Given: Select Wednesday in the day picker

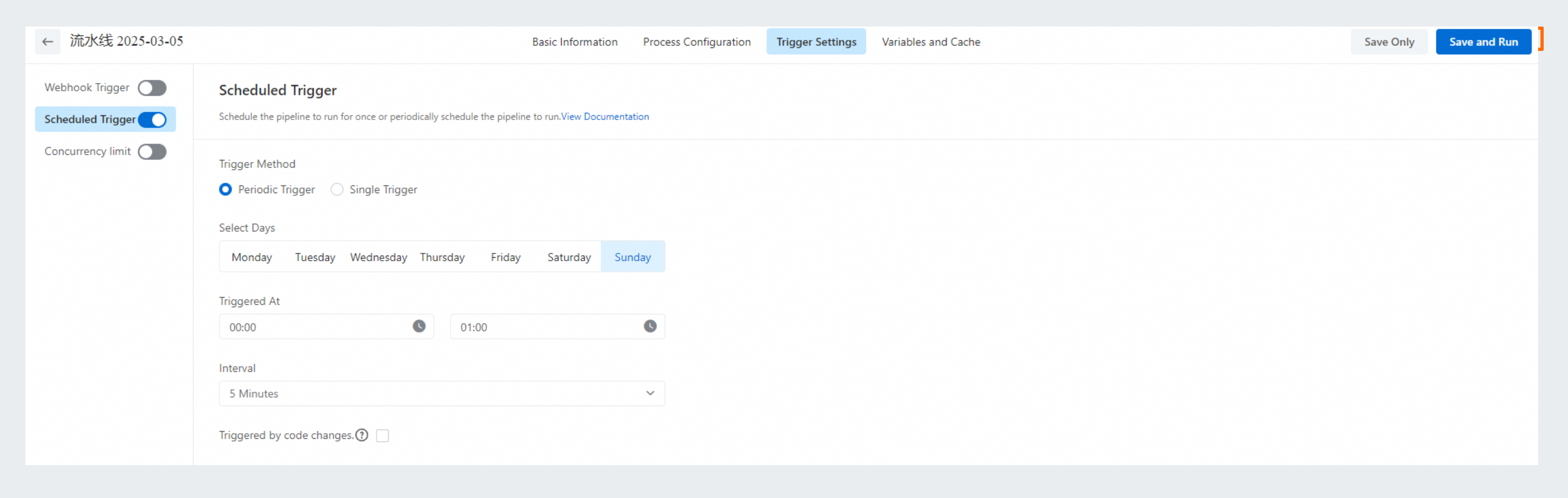Looking at the screenshot, I should pos(379,257).
